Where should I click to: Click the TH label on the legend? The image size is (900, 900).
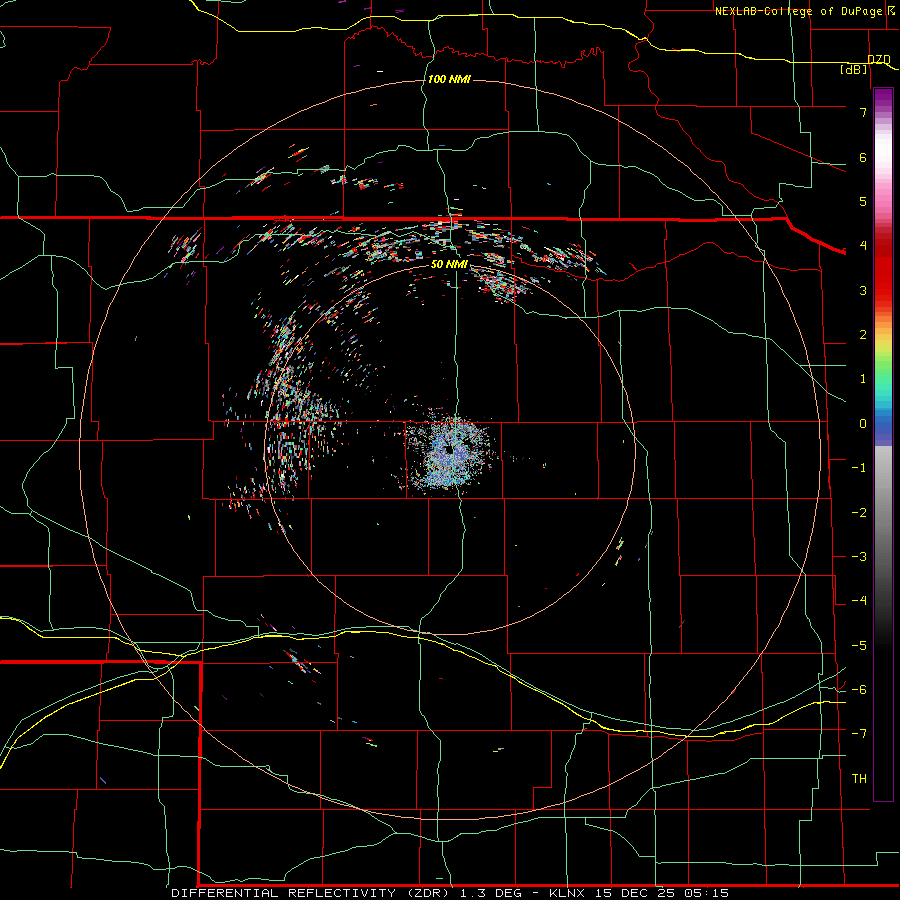point(859,779)
